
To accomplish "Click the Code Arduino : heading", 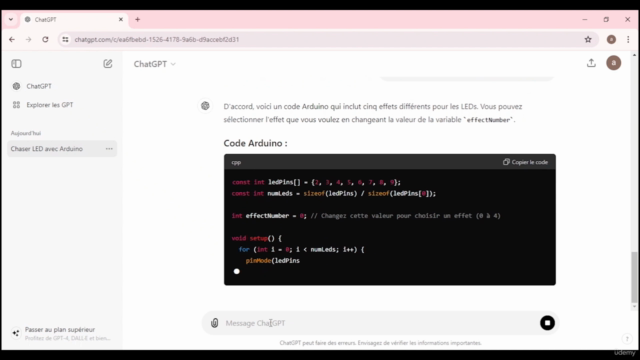I will point(255,143).
